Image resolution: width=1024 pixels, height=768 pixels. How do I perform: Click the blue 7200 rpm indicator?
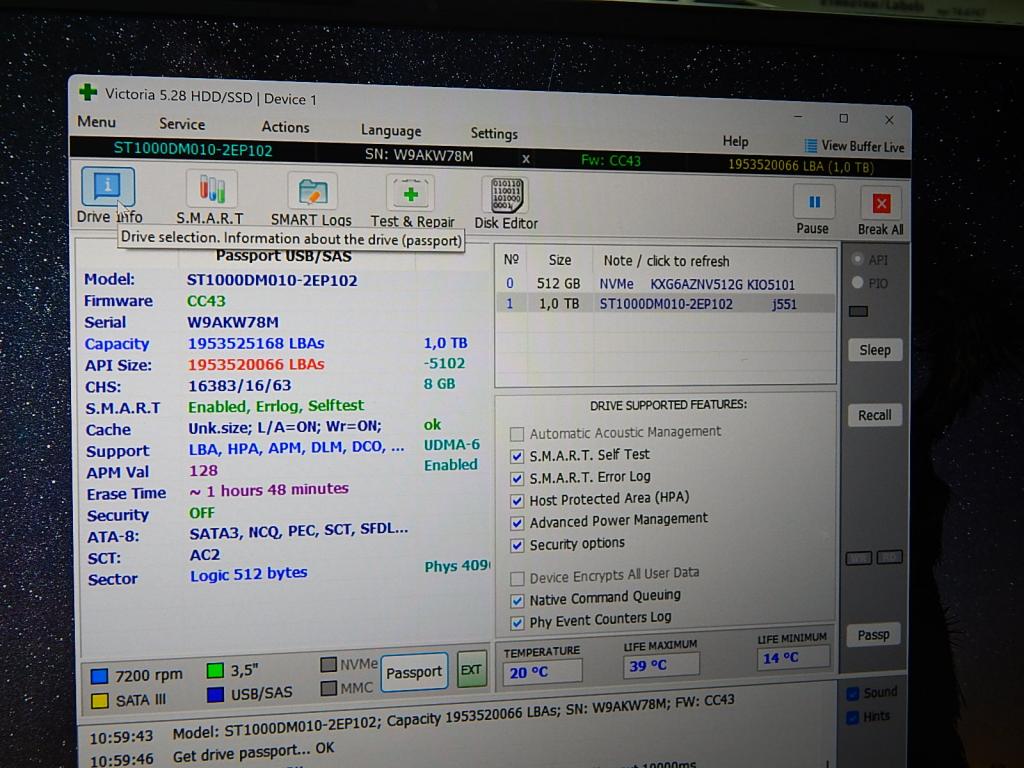click(x=99, y=676)
